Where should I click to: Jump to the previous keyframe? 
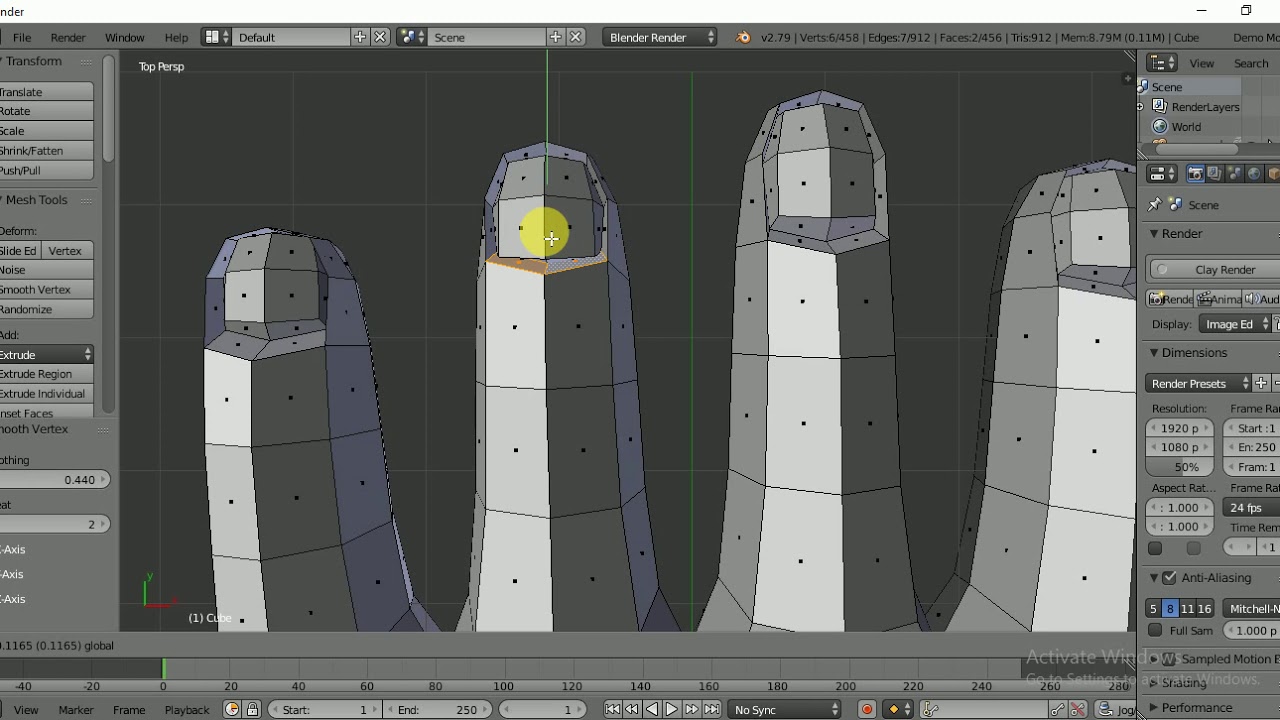(632, 709)
